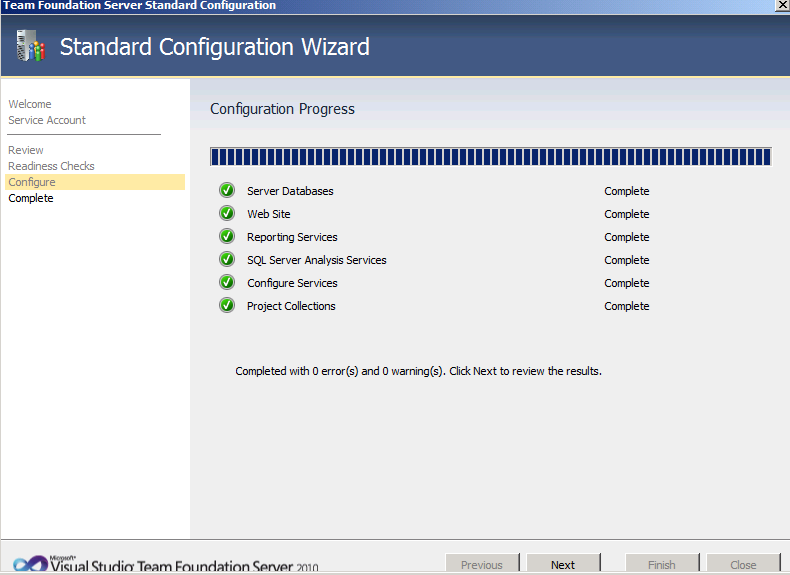
Task: Click the Finish button
Action: [x=662, y=564]
